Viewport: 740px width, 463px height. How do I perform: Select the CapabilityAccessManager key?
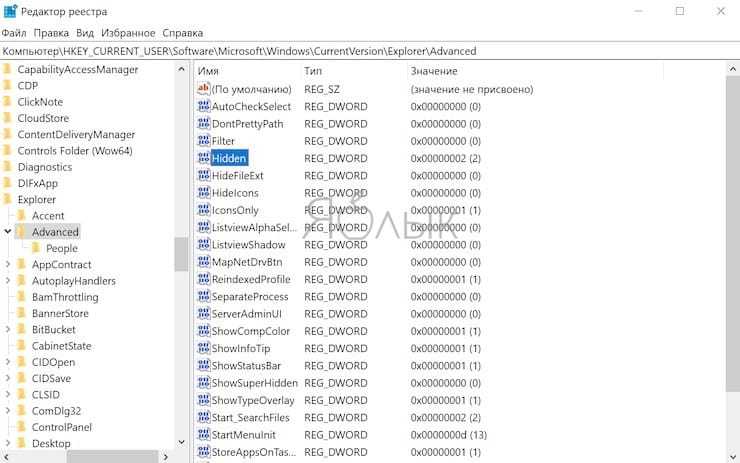click(x=78, y=69)
